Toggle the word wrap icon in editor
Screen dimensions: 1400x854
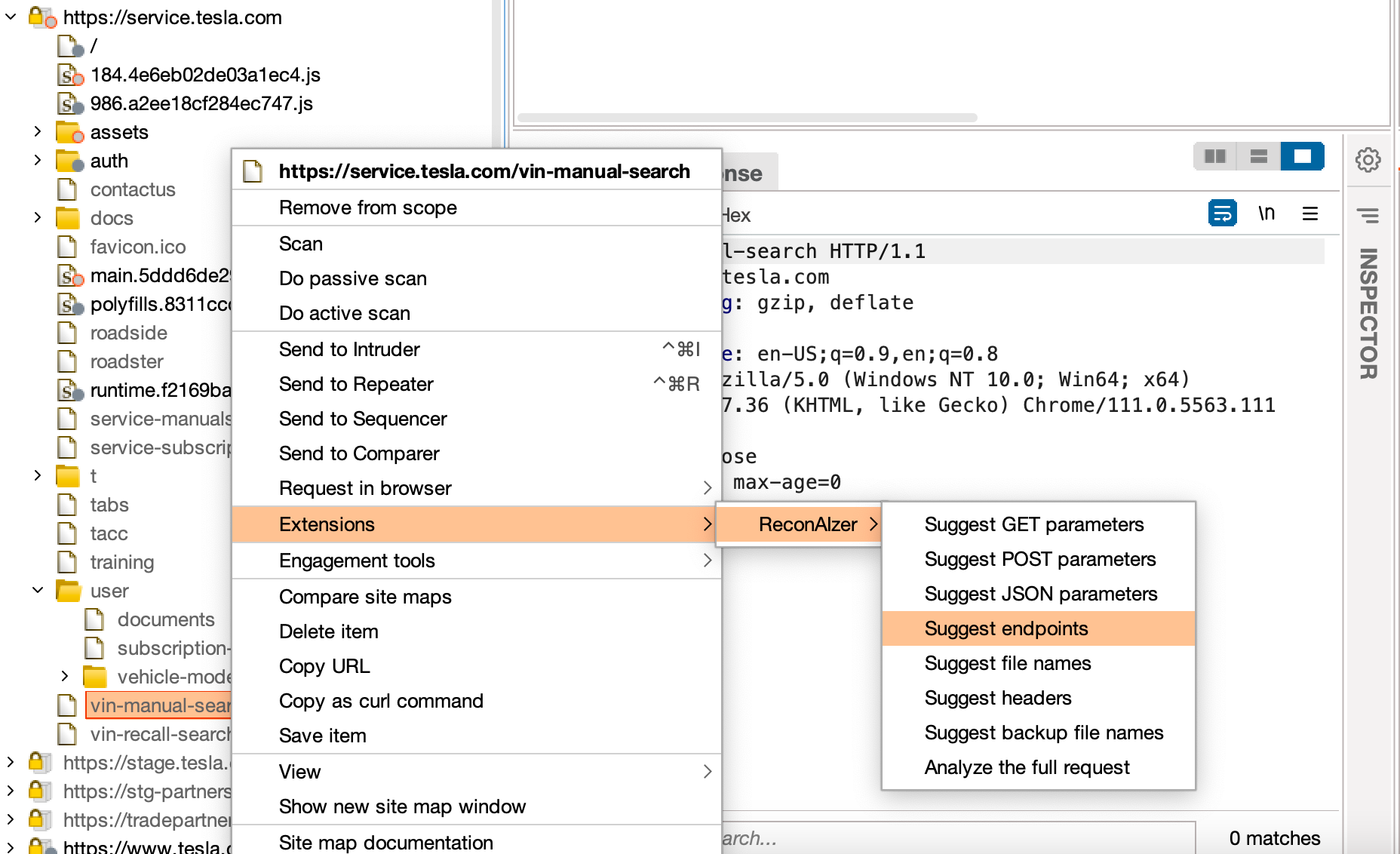click(x=1222, y=213)
